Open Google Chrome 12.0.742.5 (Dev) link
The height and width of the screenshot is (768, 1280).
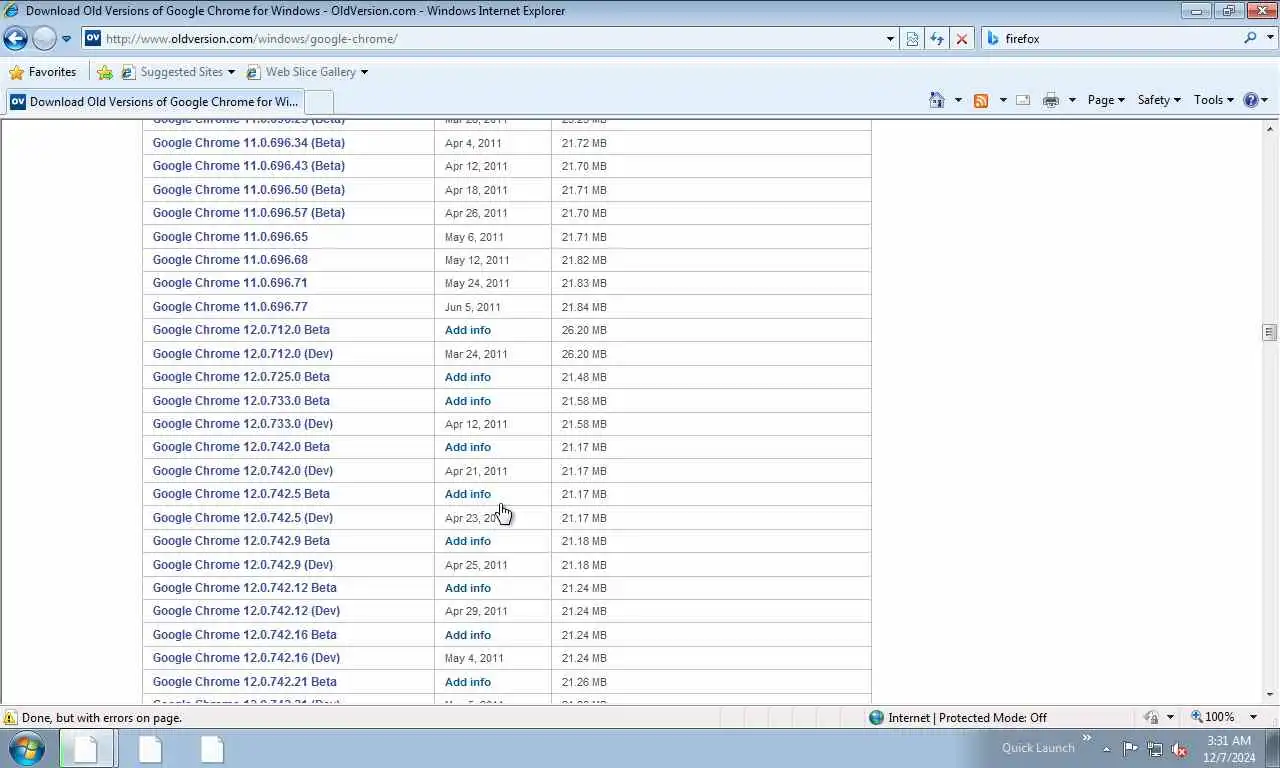tap(242, 518)
